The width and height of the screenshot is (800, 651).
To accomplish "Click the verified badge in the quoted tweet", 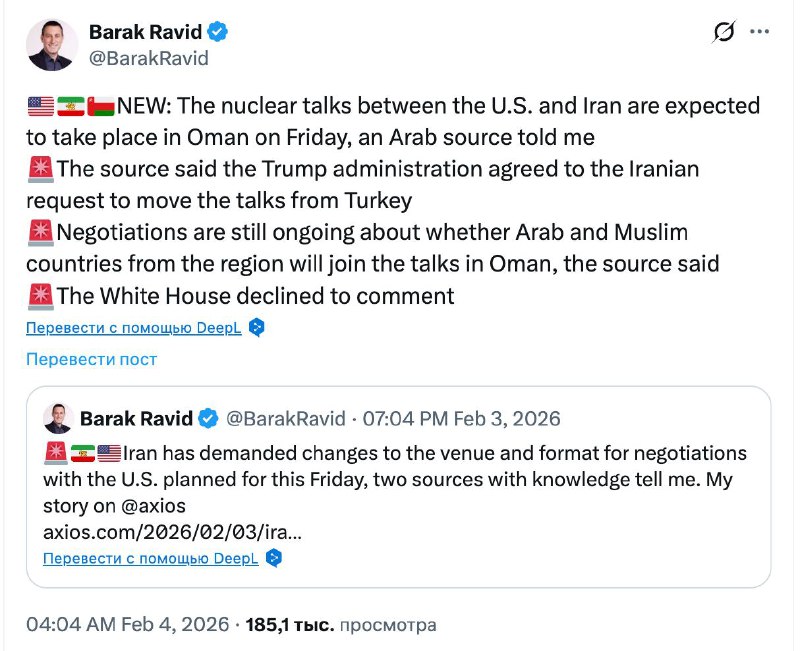I will (209, 418).
